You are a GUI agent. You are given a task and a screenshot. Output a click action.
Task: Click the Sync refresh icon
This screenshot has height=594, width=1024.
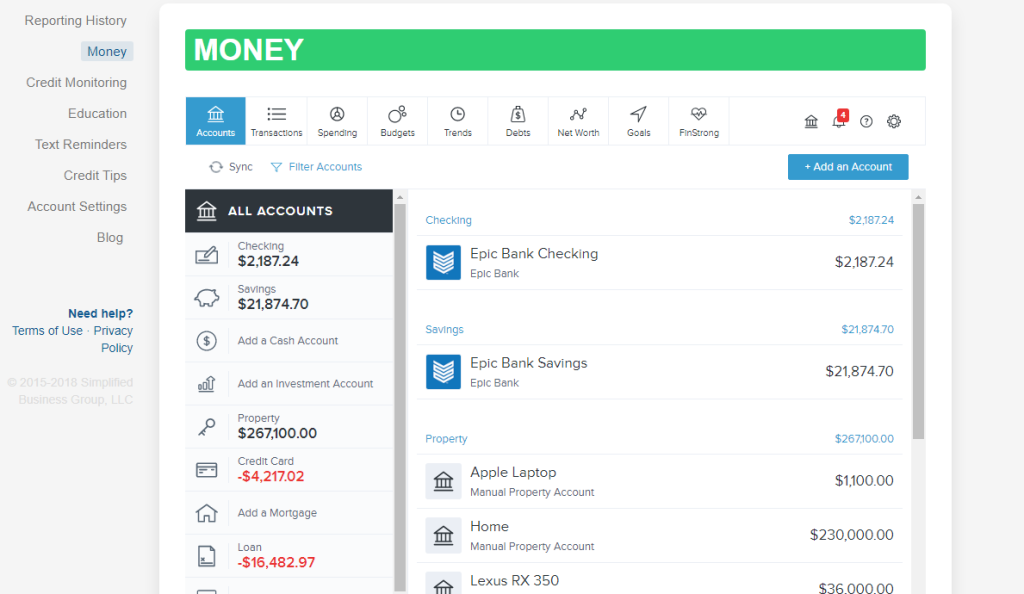(214, 166)
